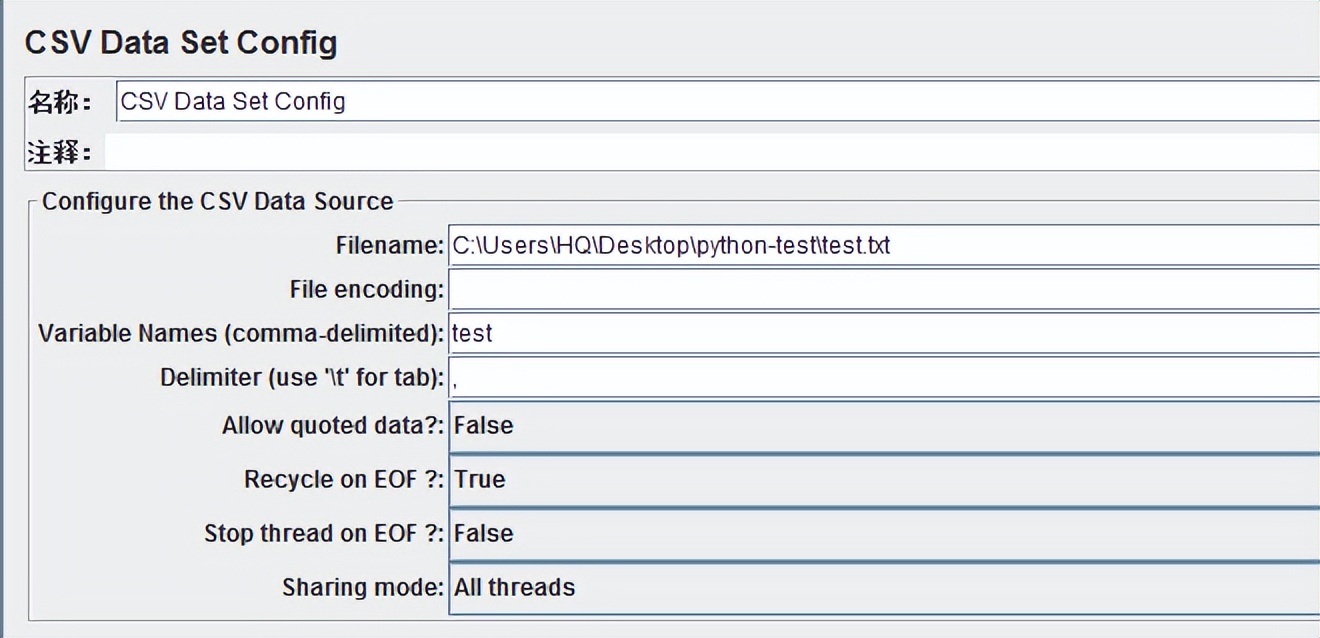Select the Delimiter input field
This screenshot has height=638, width=1320.
pyautogui.click(x=884, y=378)
